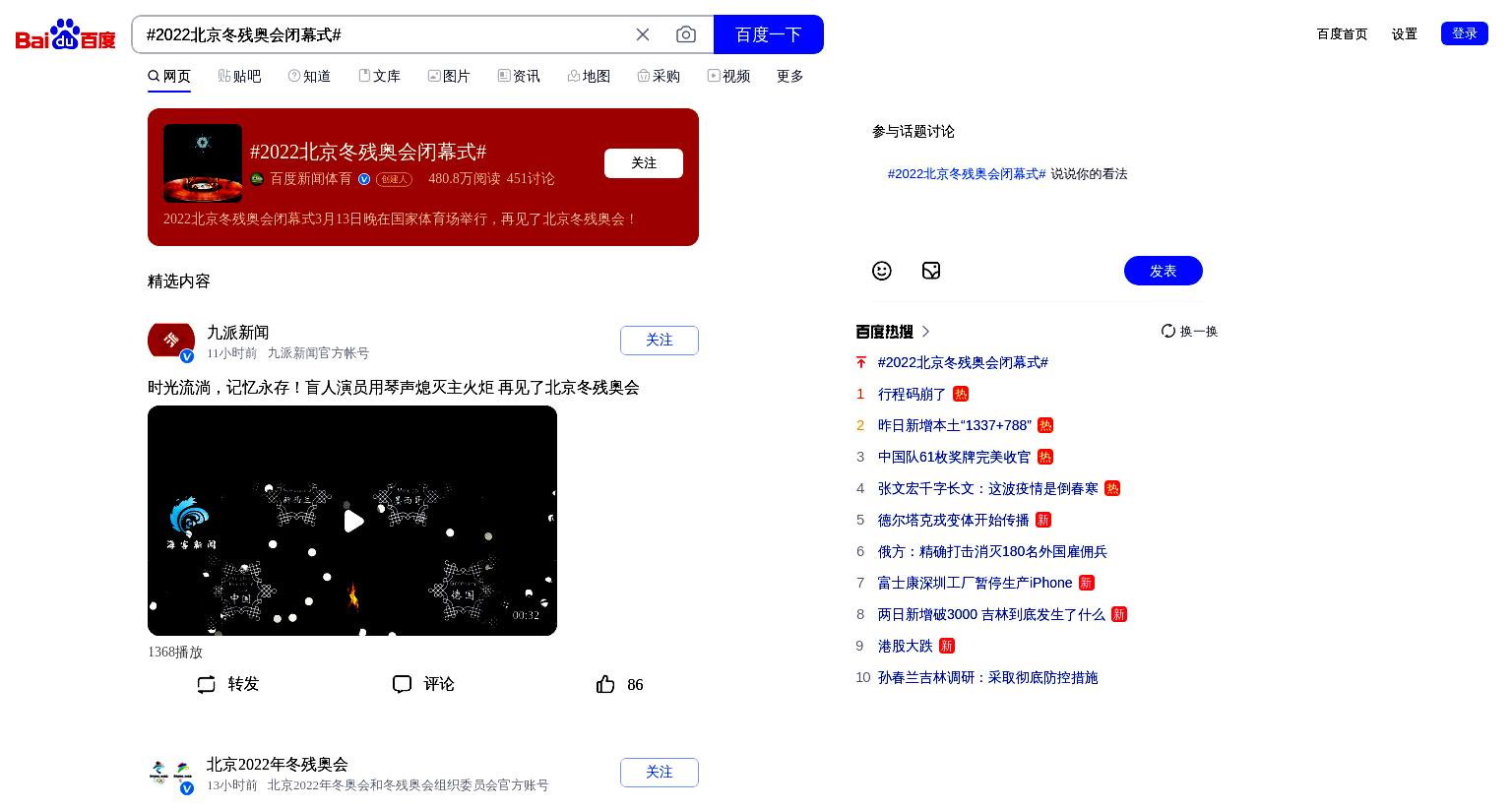Follow 北京2022年冬残奥会 with 关注
Image resolution: width=1512 pixels, height=811 pixels.
[660, 773]
